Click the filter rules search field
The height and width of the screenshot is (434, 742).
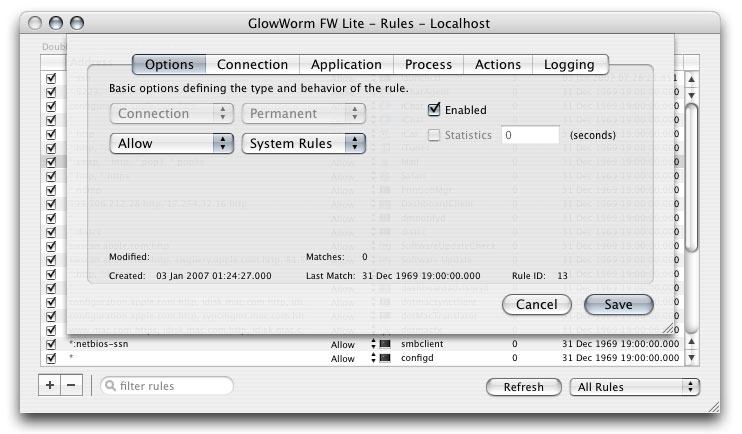(167, 386)
